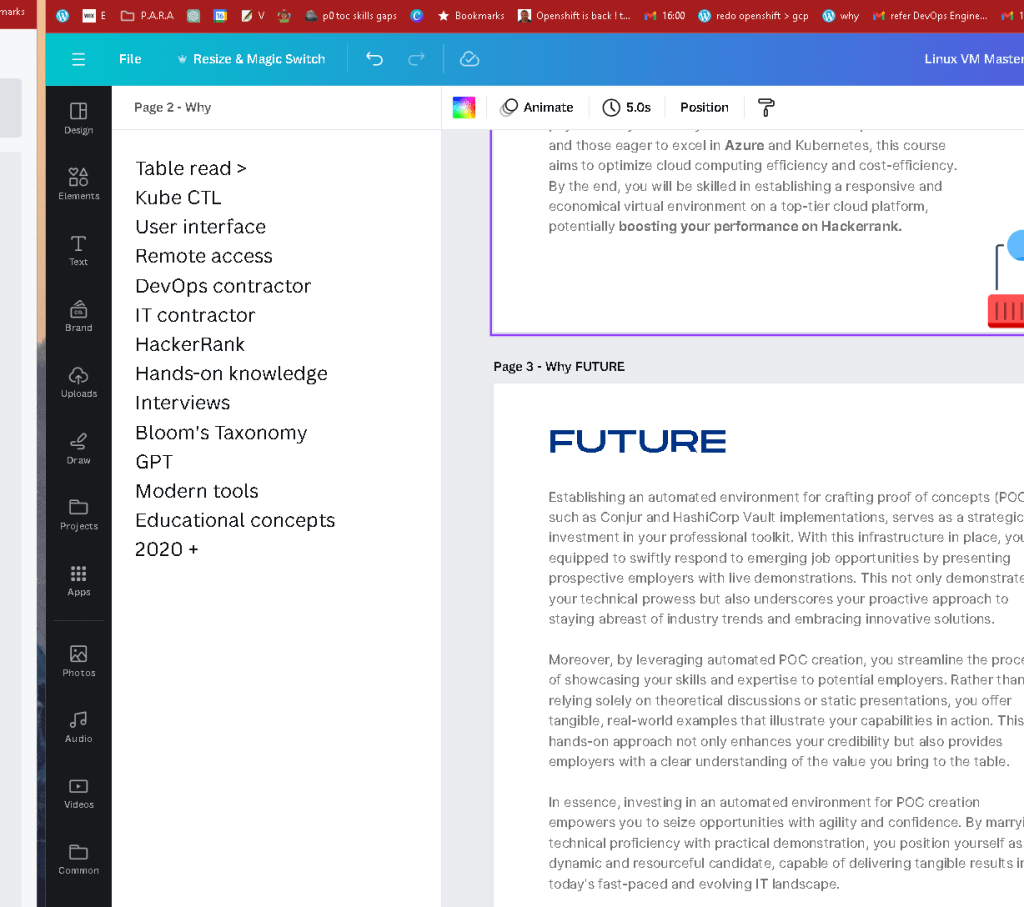Viewport: 1024px width, 907px height.
Task: Click the Linux VM Master design title
Action: pyautogui.click(x=974, y=59)
